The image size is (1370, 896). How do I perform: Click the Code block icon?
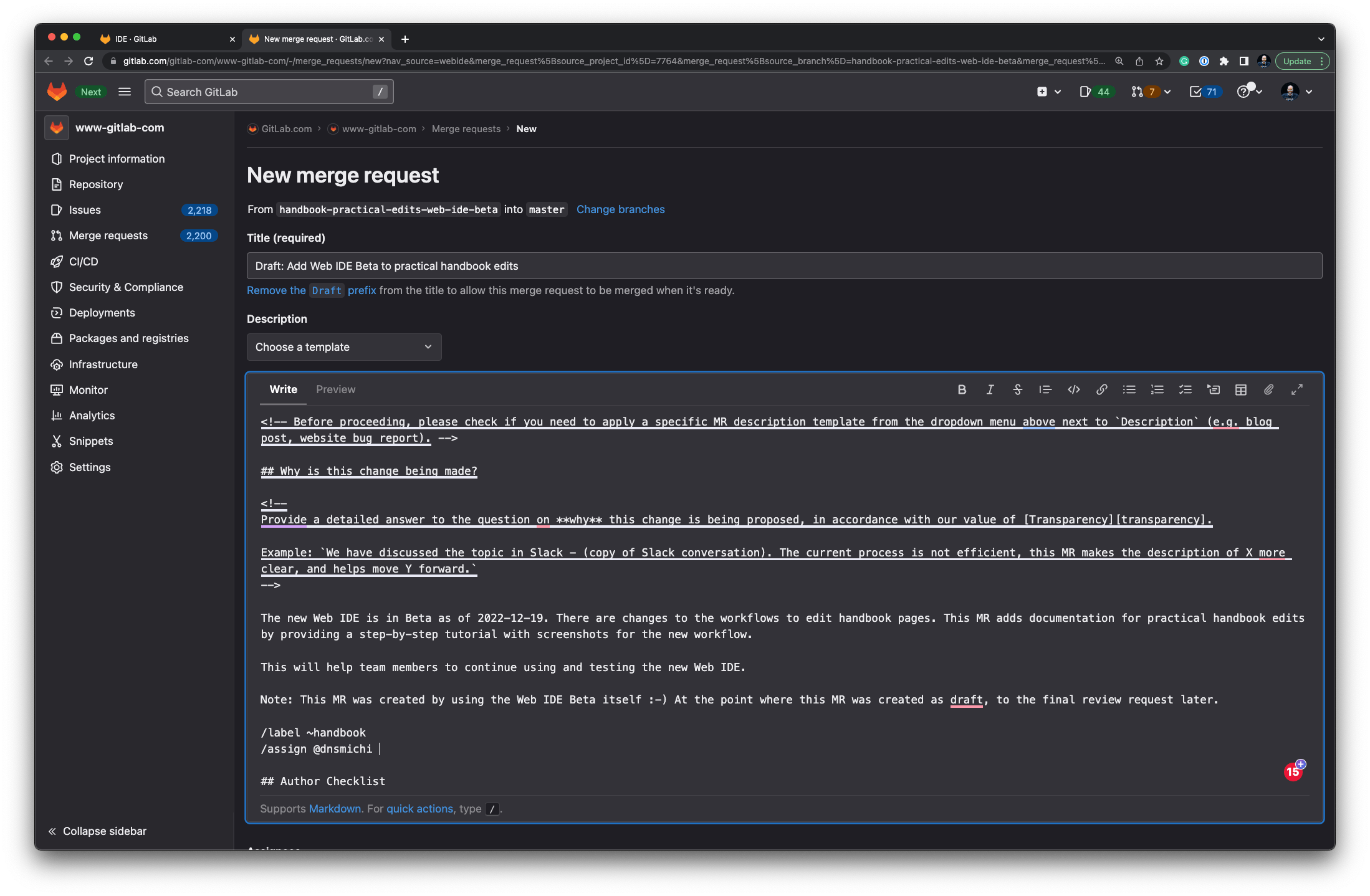(x=1073, y=390)
